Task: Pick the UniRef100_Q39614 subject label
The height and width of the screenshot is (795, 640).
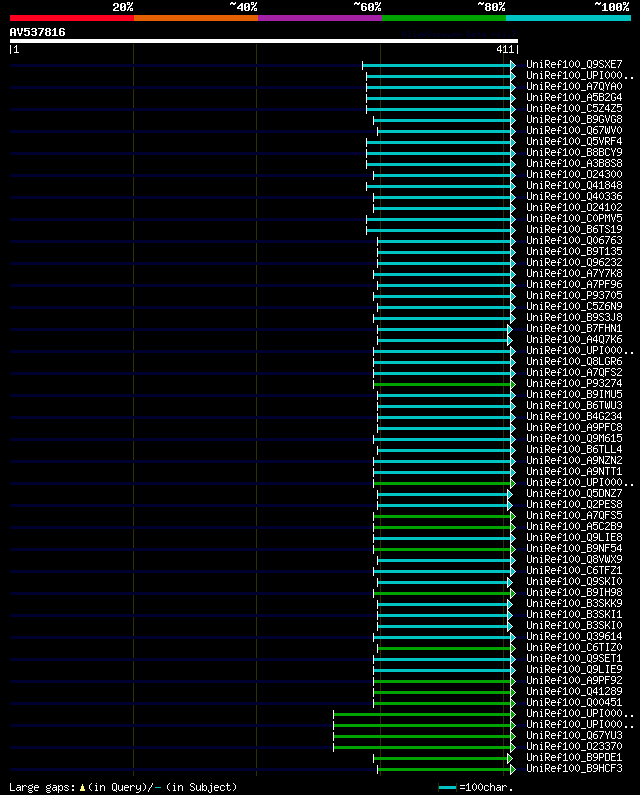Action: (x=574, y=637)
